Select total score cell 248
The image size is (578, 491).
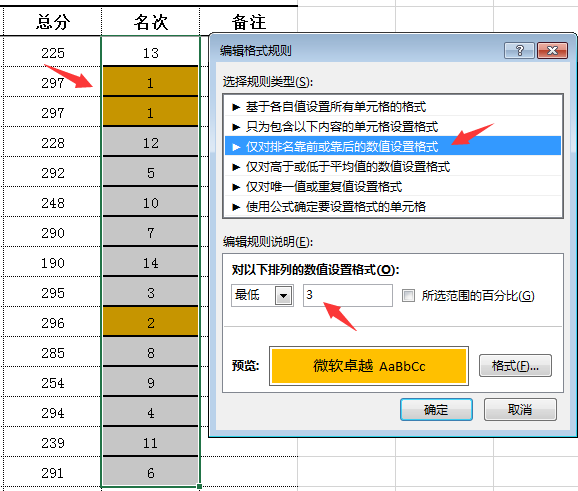click(x=52, y=202)
